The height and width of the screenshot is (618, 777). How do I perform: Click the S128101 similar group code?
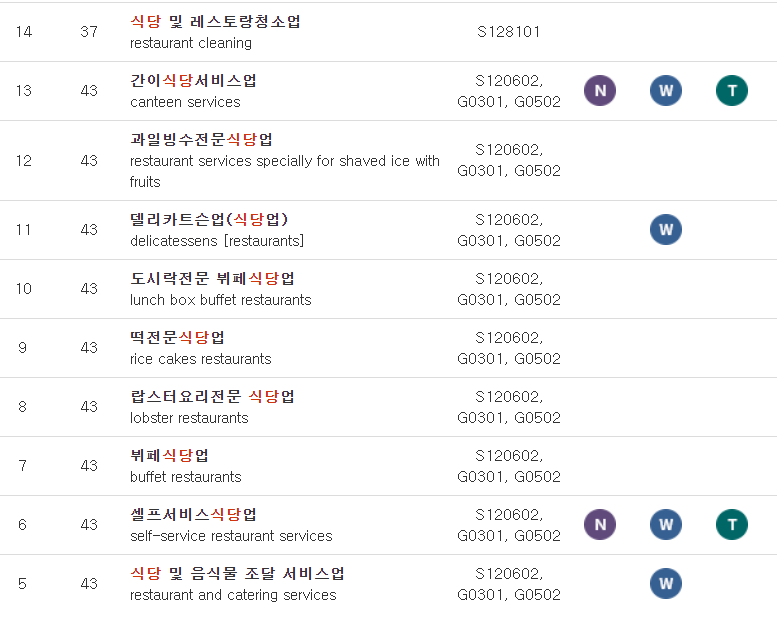tap(508, 32)
